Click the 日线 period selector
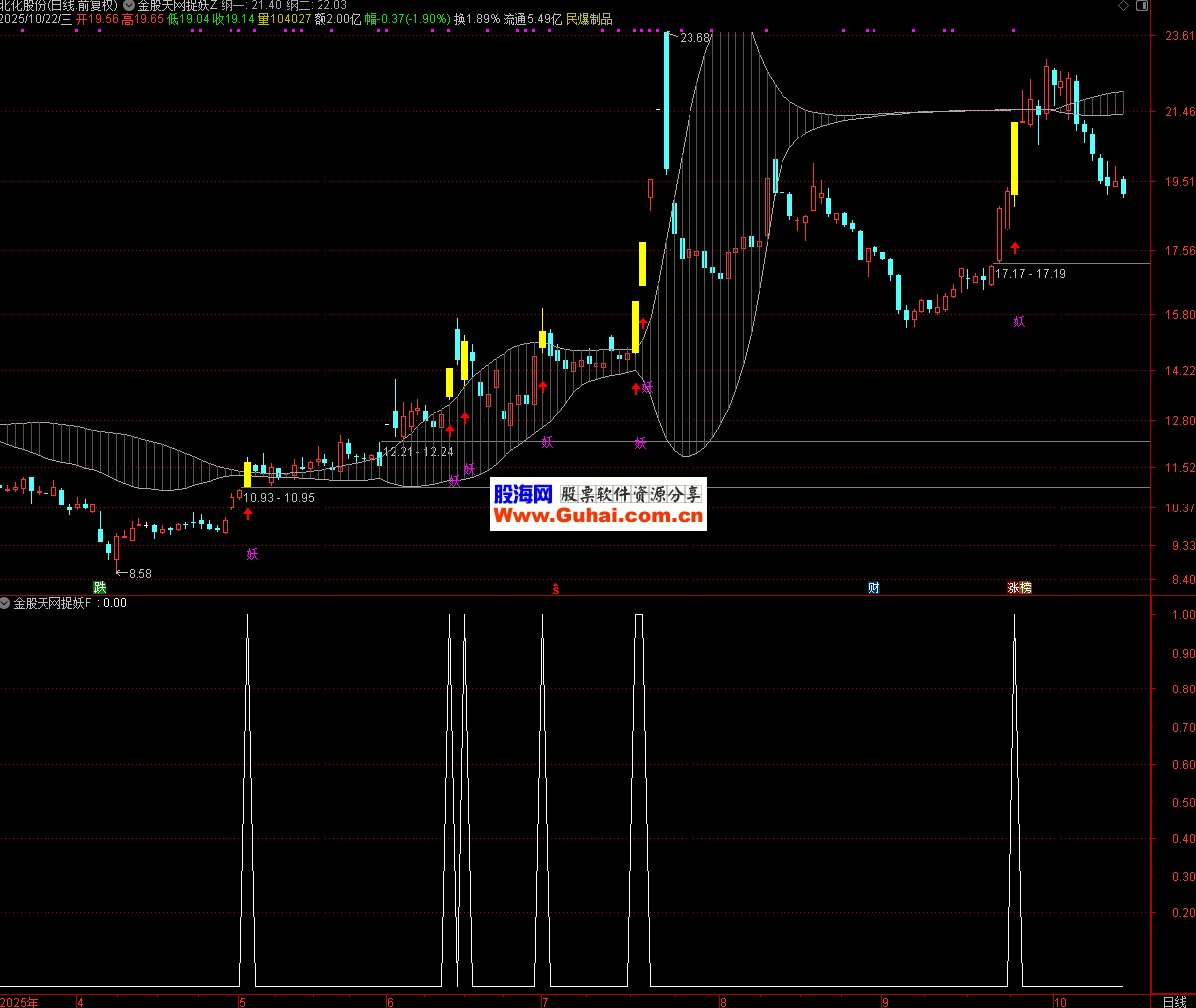Screen dimensions: 1196x1008 1174,1001
